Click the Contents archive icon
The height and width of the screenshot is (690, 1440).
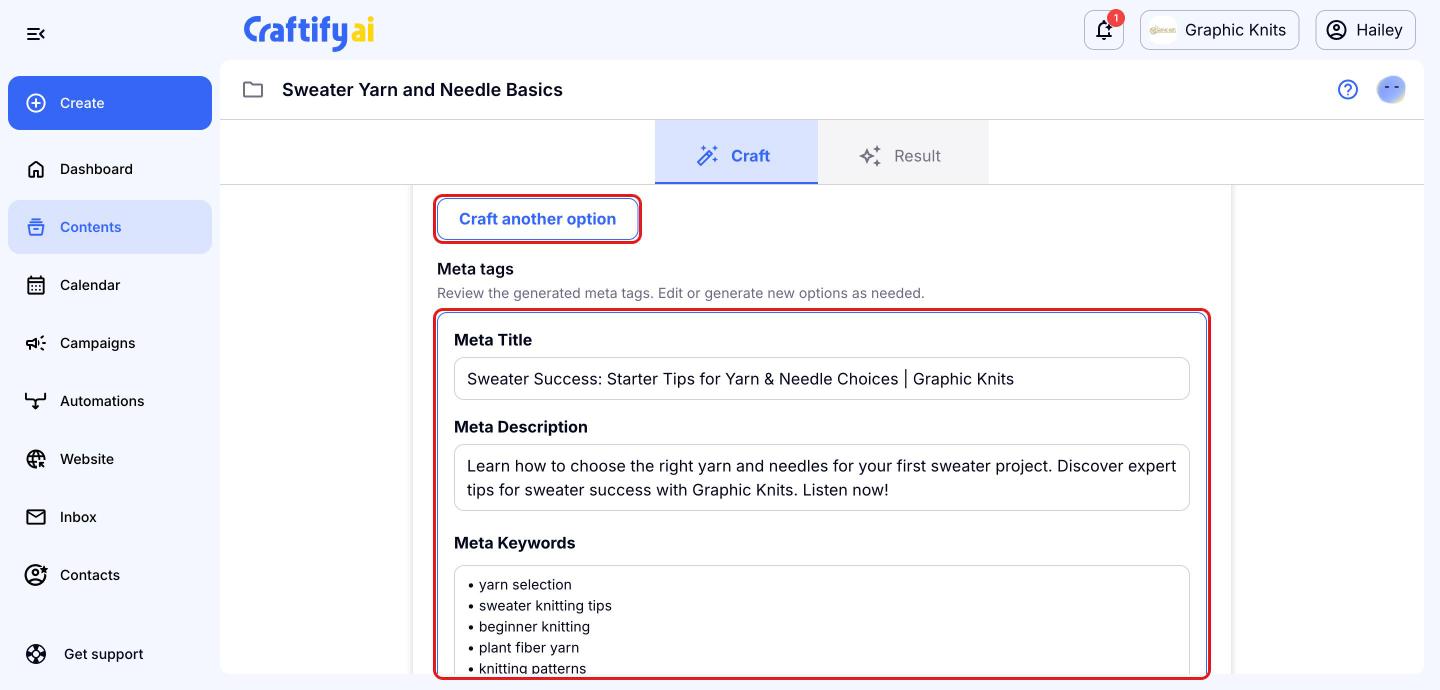pos(36,227)
